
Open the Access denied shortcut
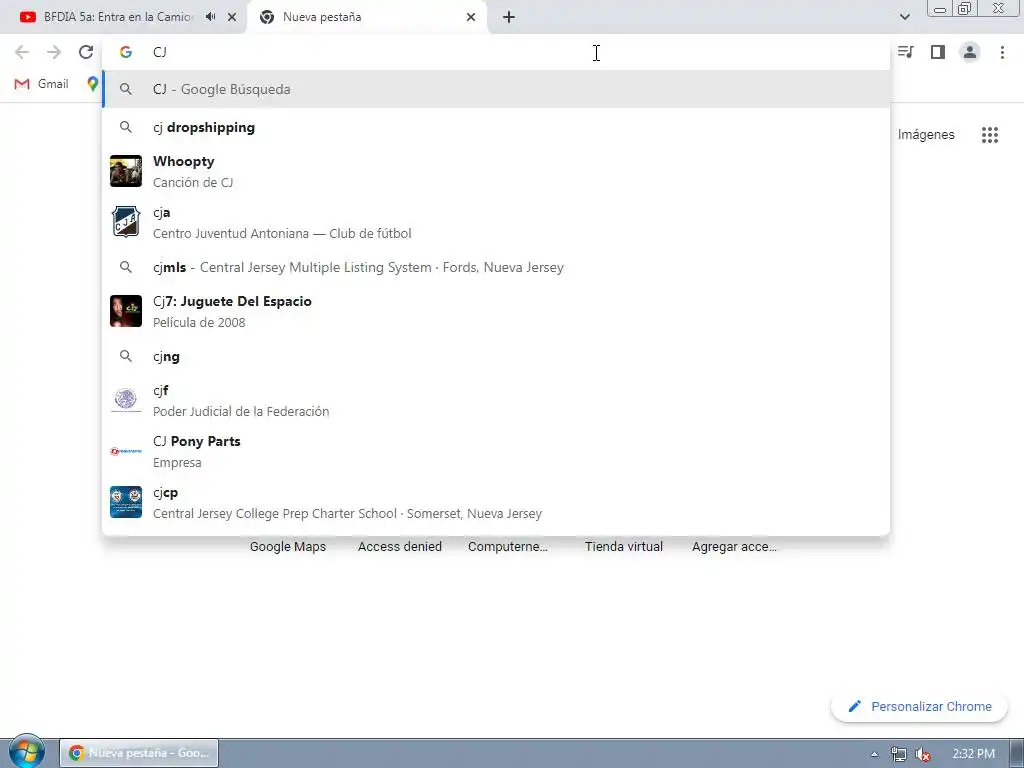tap(400, 547)
